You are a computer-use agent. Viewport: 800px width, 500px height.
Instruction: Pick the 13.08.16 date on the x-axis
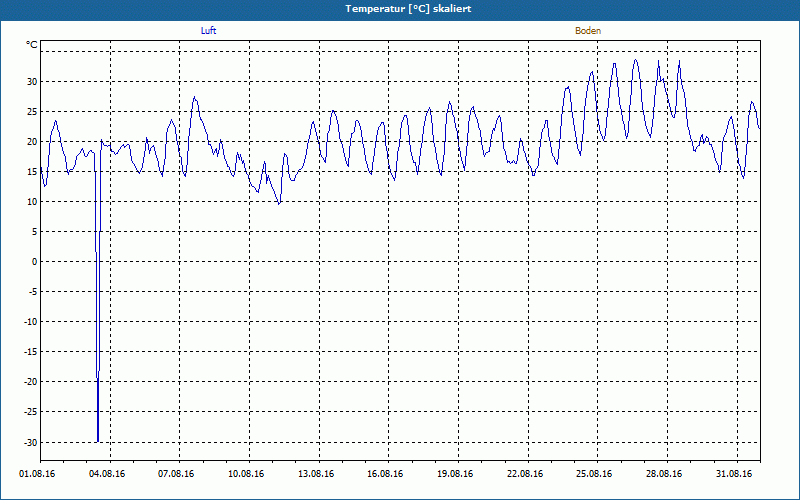click(315, 474)
